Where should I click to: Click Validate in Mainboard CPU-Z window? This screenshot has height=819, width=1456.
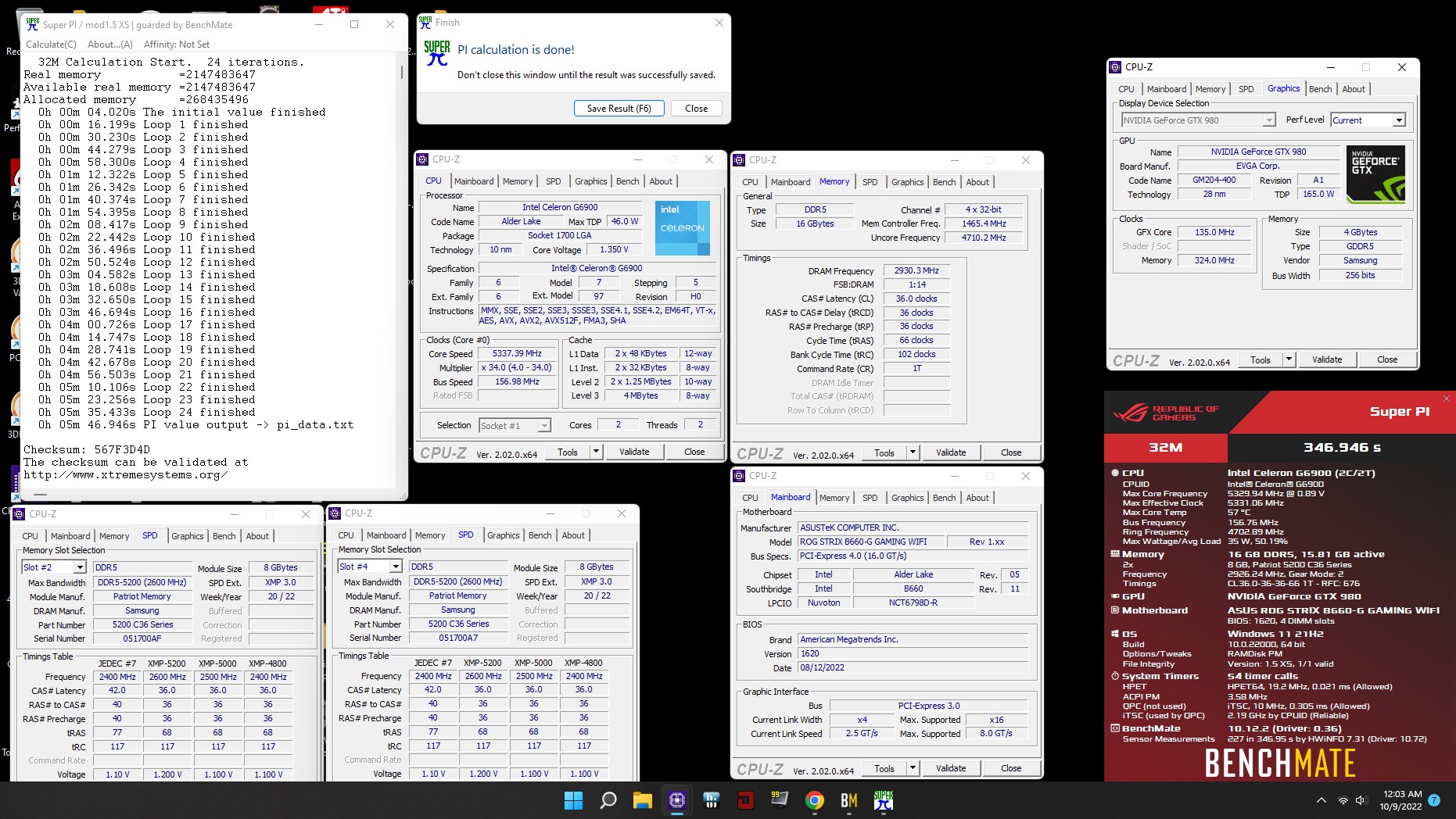pyautogui.click(x=951, y=768)
